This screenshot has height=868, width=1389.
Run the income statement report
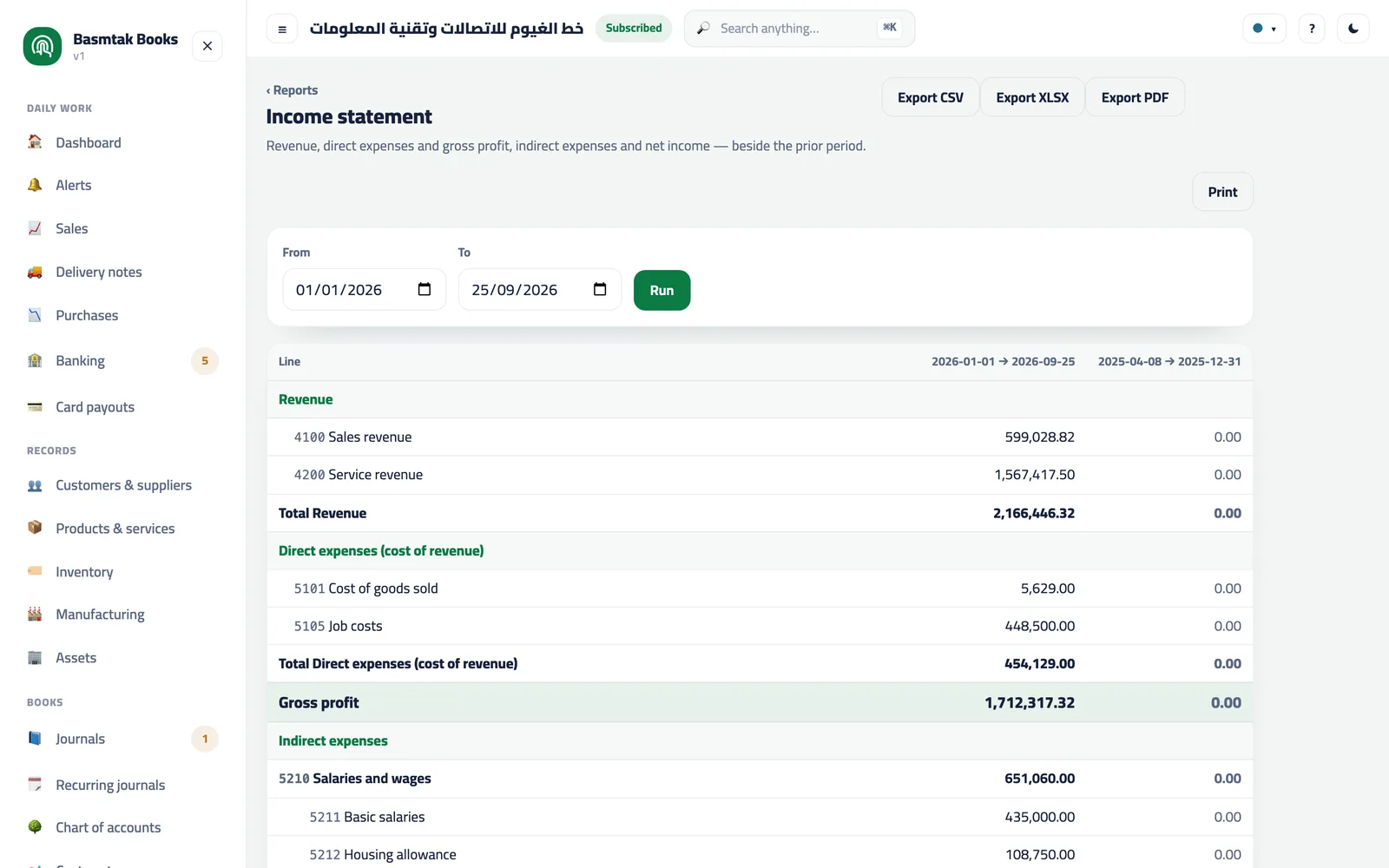click(x=662, y=290)
